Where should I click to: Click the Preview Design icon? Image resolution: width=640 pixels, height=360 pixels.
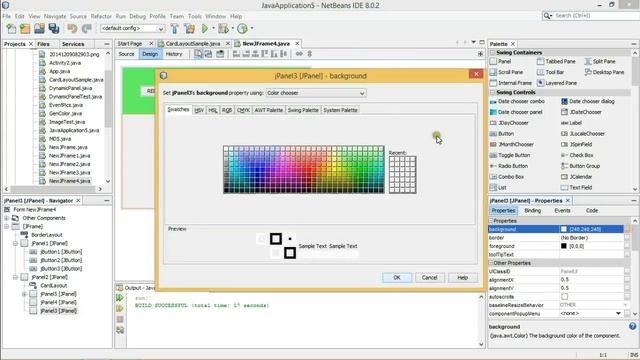click(220, 54)
